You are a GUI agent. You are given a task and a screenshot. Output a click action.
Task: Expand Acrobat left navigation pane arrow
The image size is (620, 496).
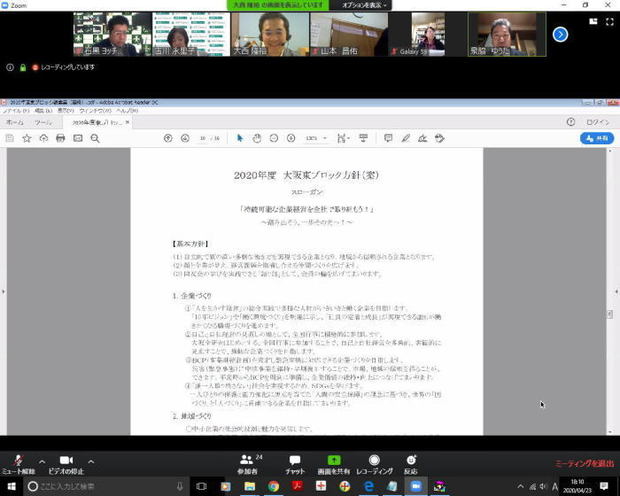(3, 292)
